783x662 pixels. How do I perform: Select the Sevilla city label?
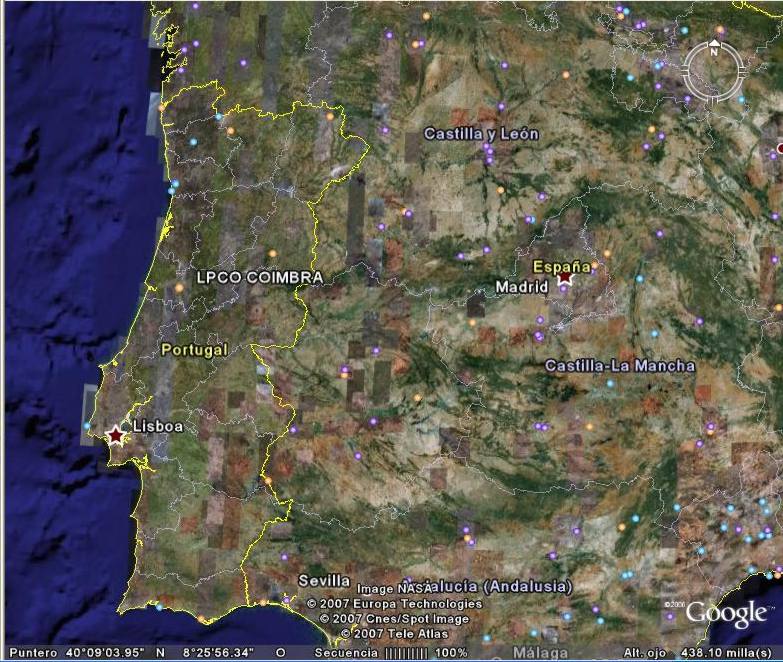(x=324, y=581)
